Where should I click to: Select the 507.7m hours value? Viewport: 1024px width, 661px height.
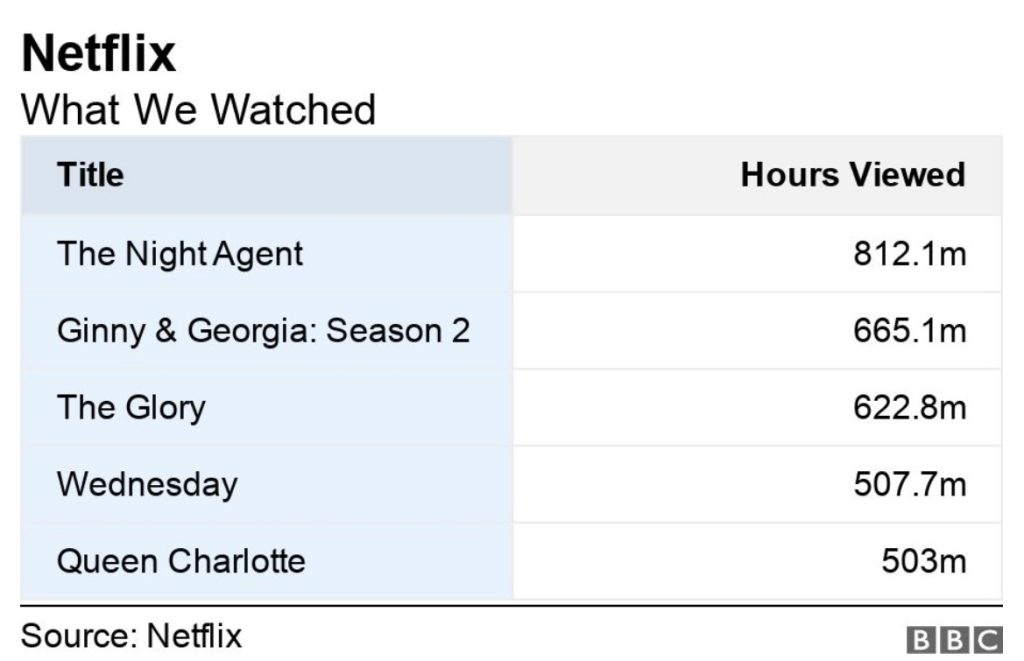910,484
